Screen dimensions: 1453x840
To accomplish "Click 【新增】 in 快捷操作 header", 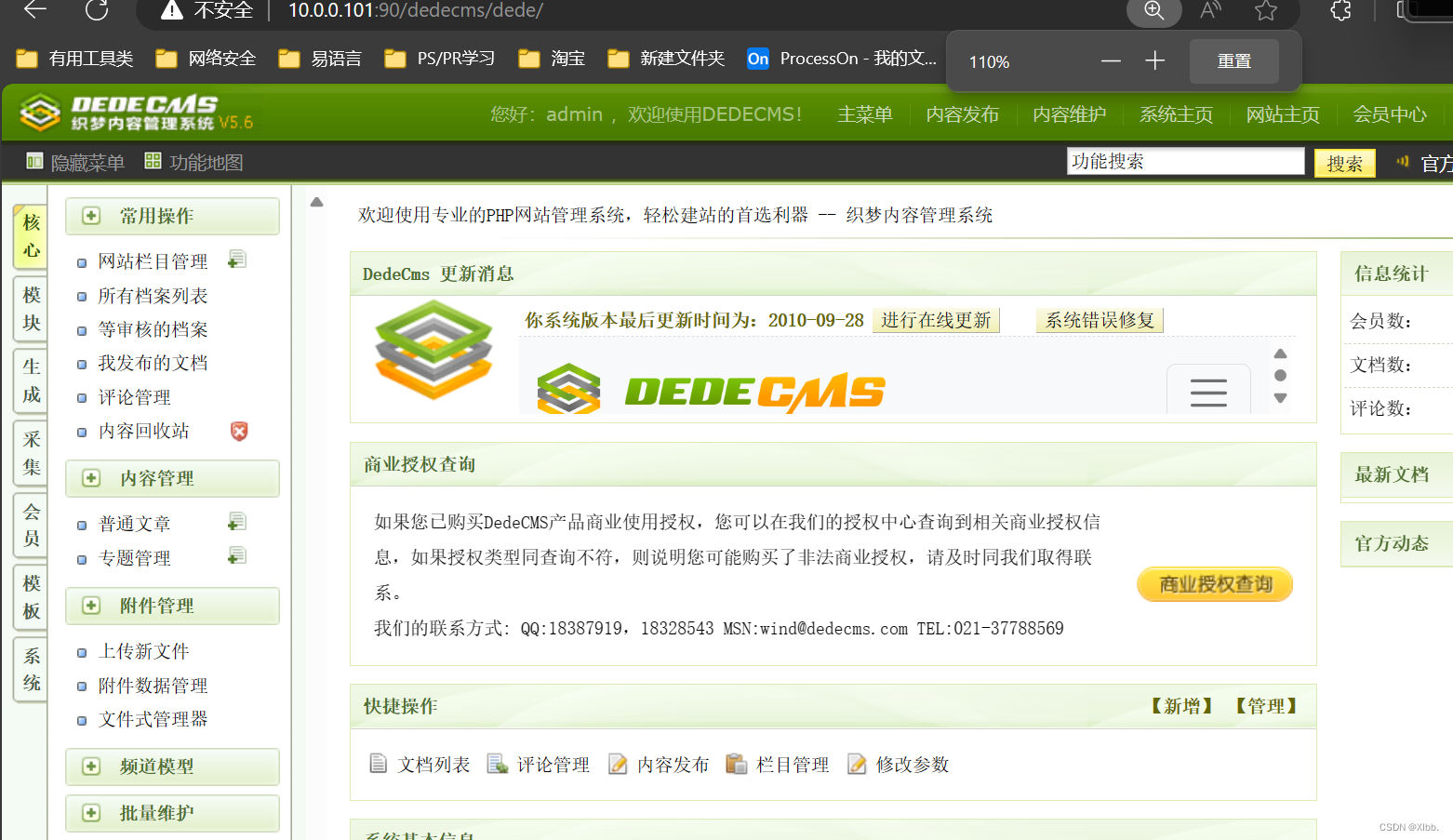I will [1182, 706].
